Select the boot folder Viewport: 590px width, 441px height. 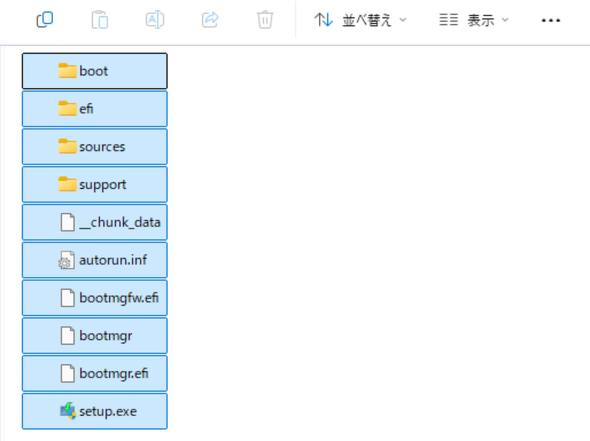click(94, 71)
